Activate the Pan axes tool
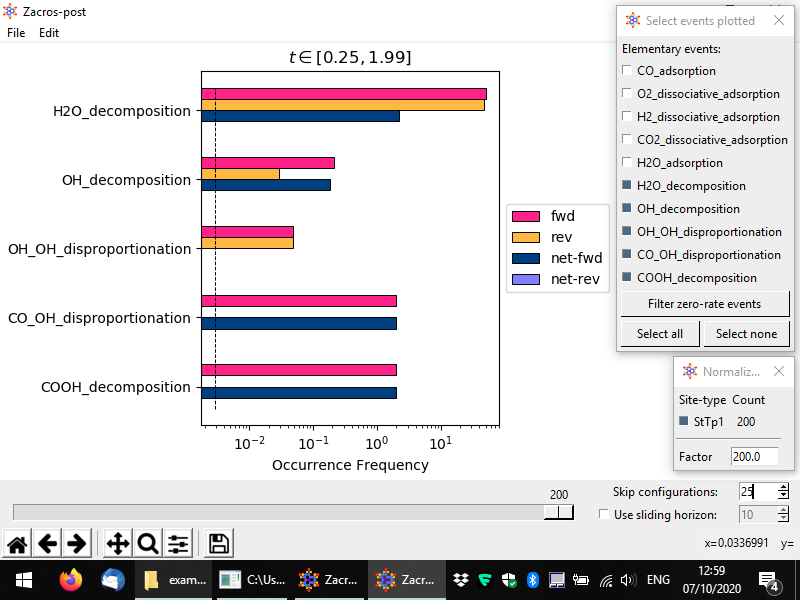 click(x=117, y=544)
